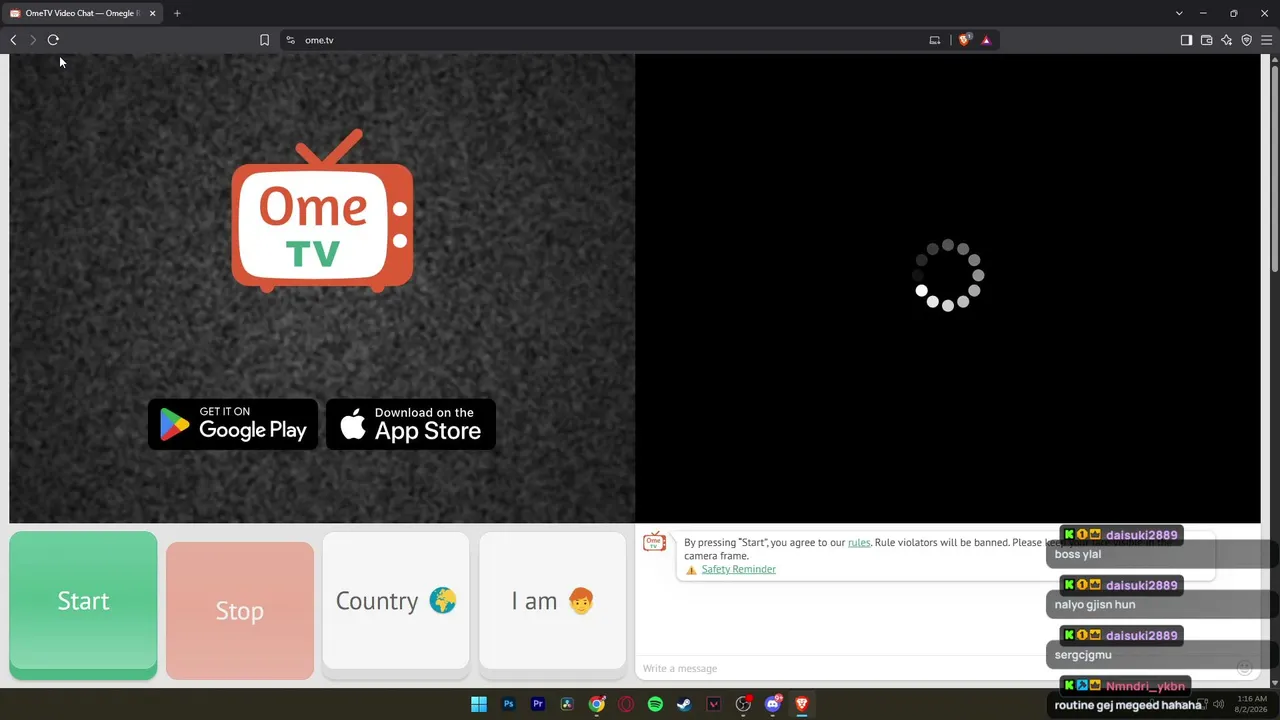Bookmark this page with the bookmark icon
Screen dimensions: 1280x720
click(264, 40)
